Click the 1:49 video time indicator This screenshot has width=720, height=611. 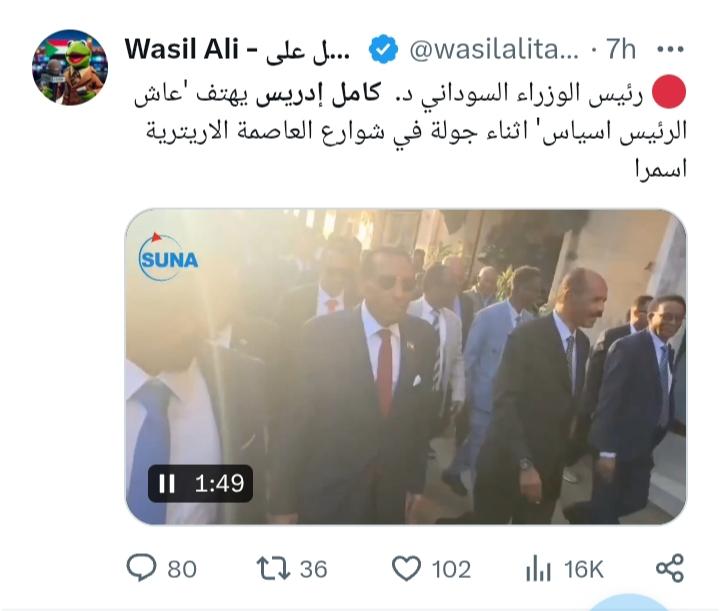tap(219, 483)
